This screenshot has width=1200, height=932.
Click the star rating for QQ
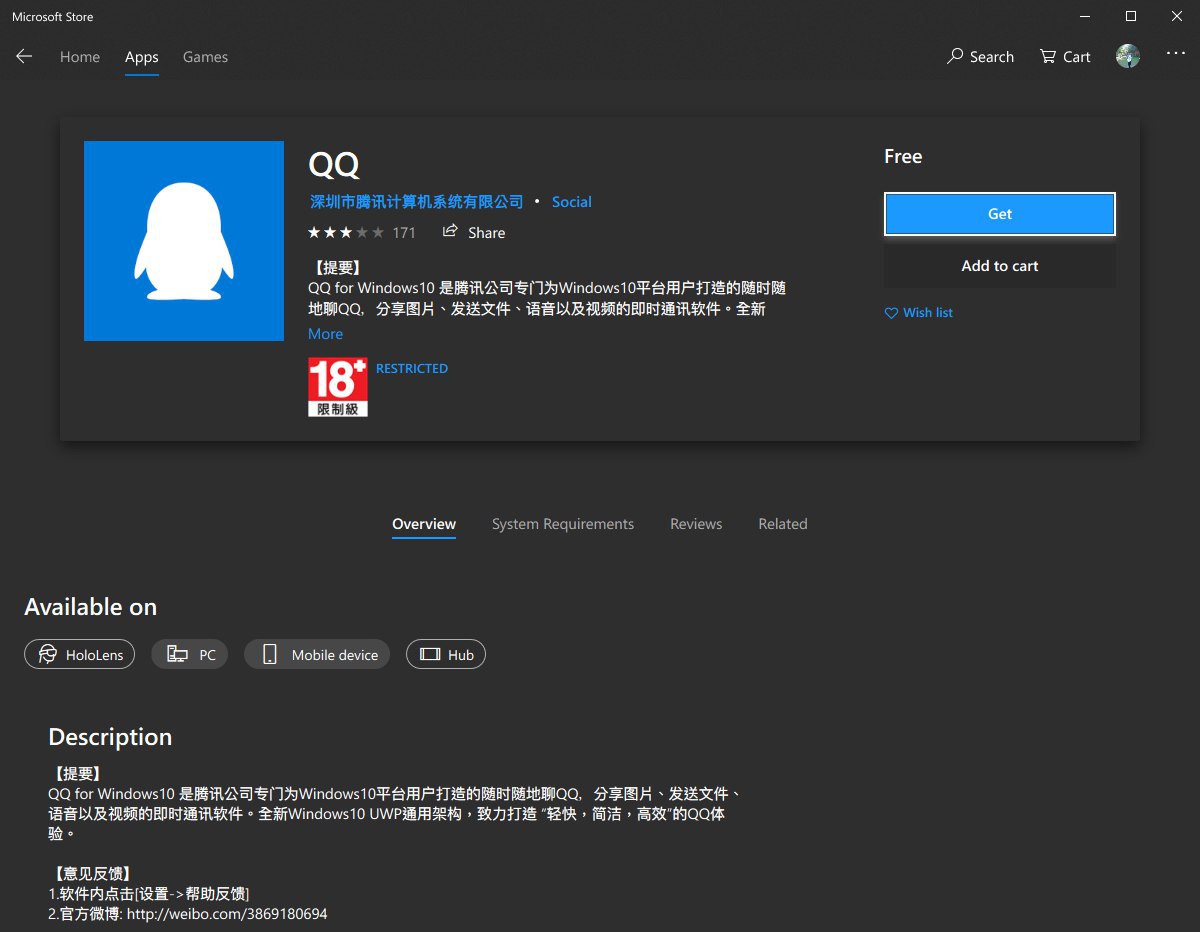[x=346, y=232]
